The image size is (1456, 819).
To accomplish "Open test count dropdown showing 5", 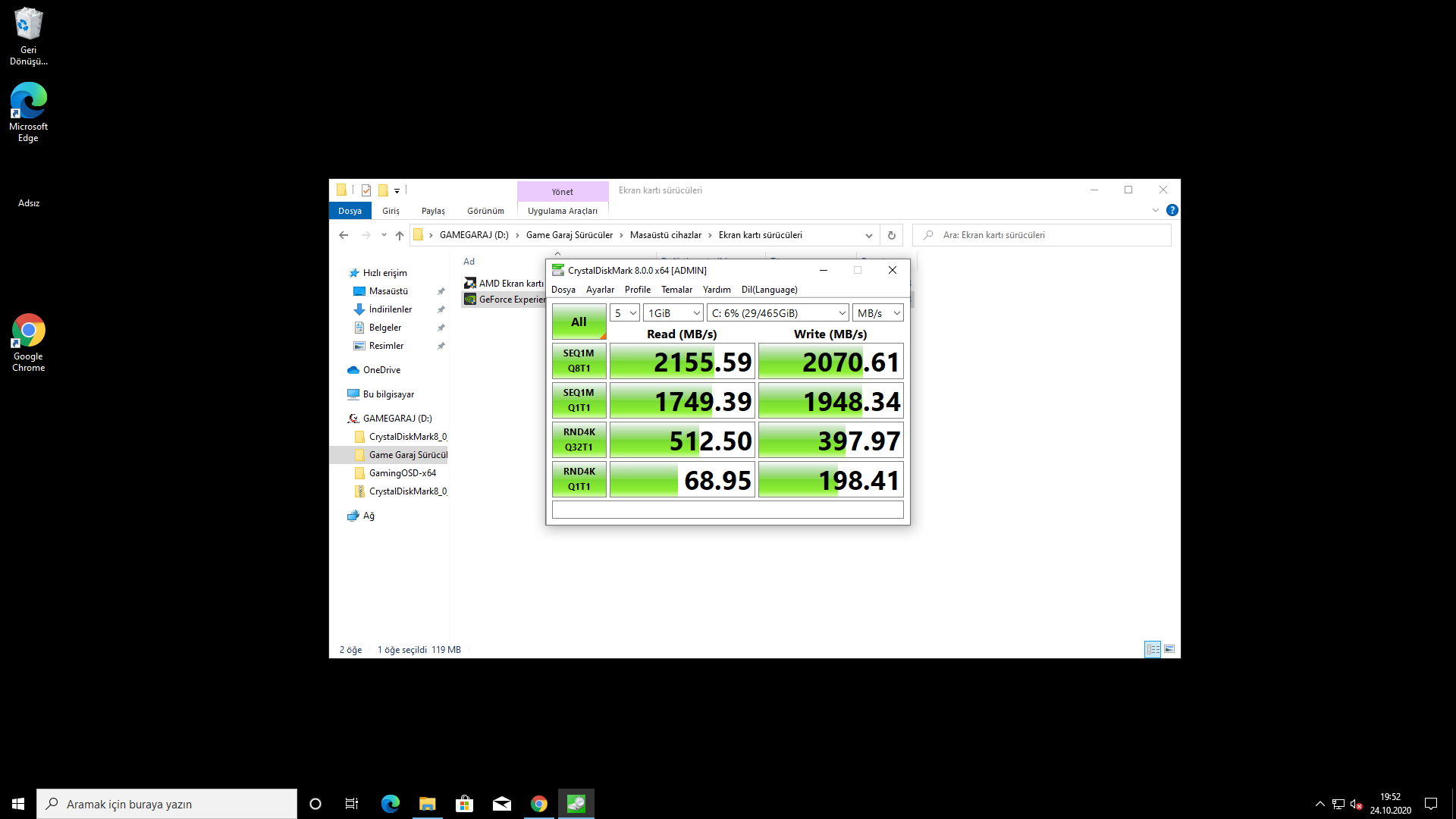I will (x=625, y=313).
